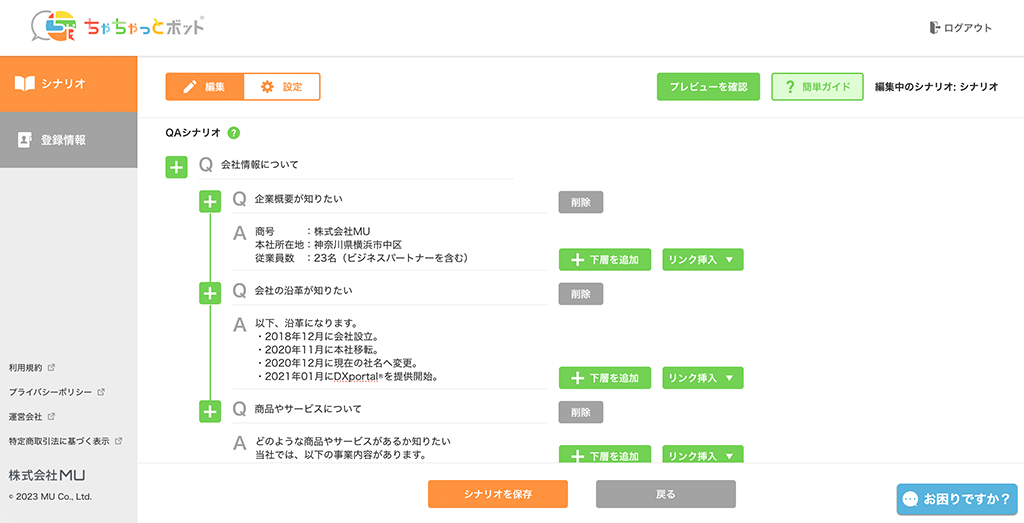This screenshot has width=1024, height=523.
Task: Switch to the 設定 tab
Action: pyautogui.click(x=281, y=87)
